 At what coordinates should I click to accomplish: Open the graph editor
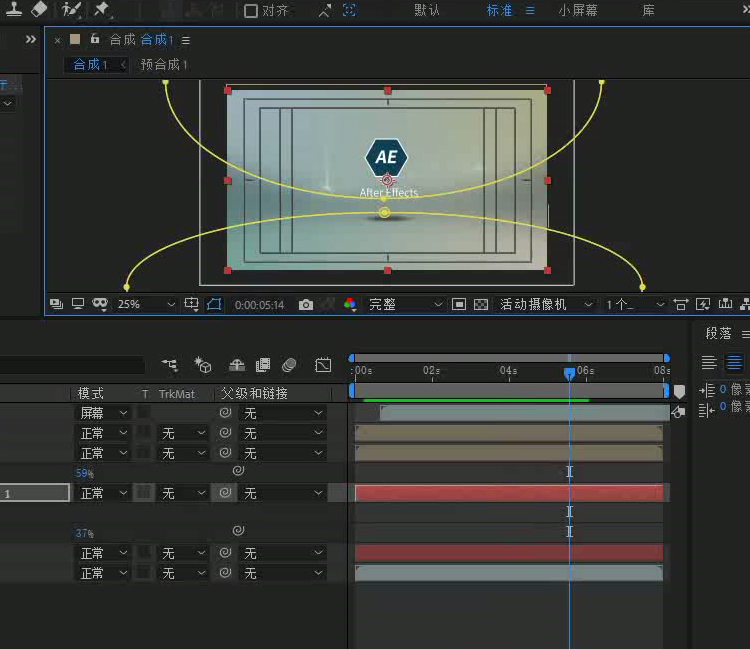point(323,365)
